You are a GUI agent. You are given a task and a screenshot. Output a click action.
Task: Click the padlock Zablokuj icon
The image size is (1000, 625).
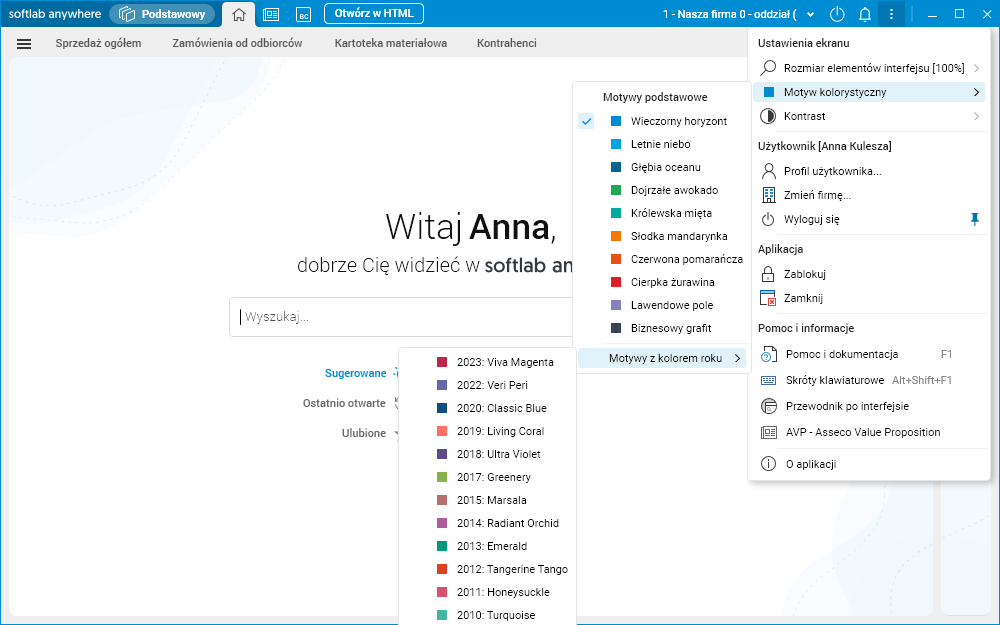pos(768,274)
